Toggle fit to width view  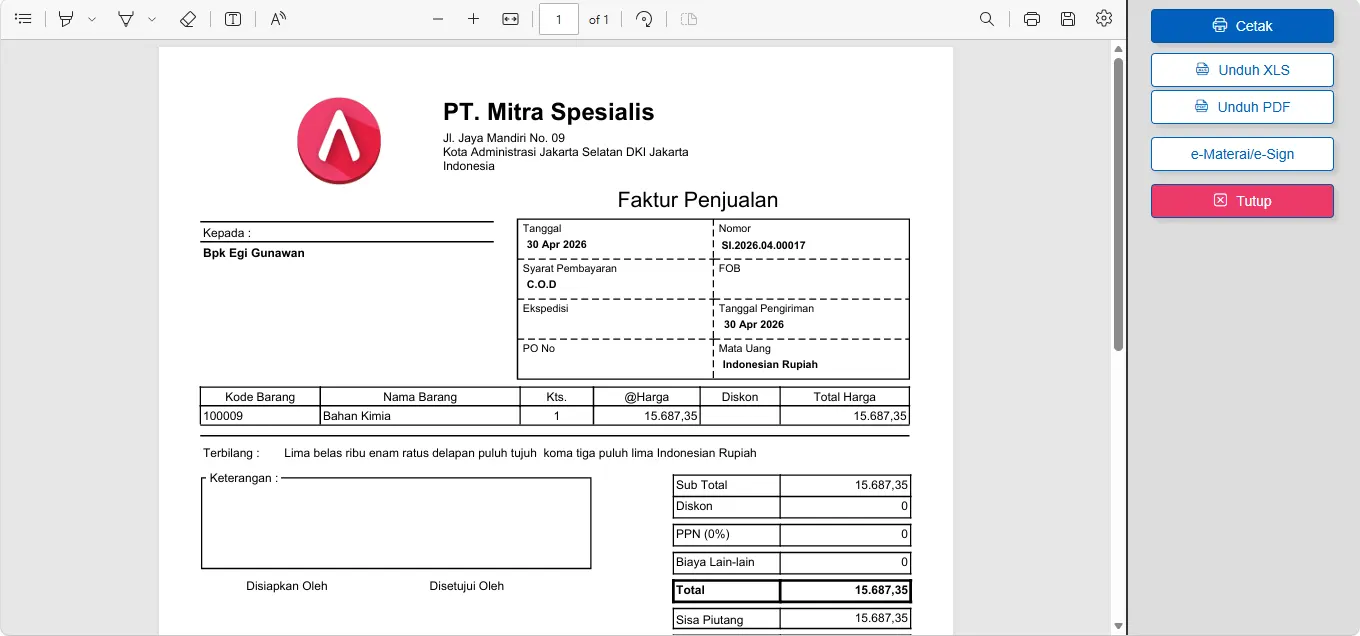click(x=511, y=19)
